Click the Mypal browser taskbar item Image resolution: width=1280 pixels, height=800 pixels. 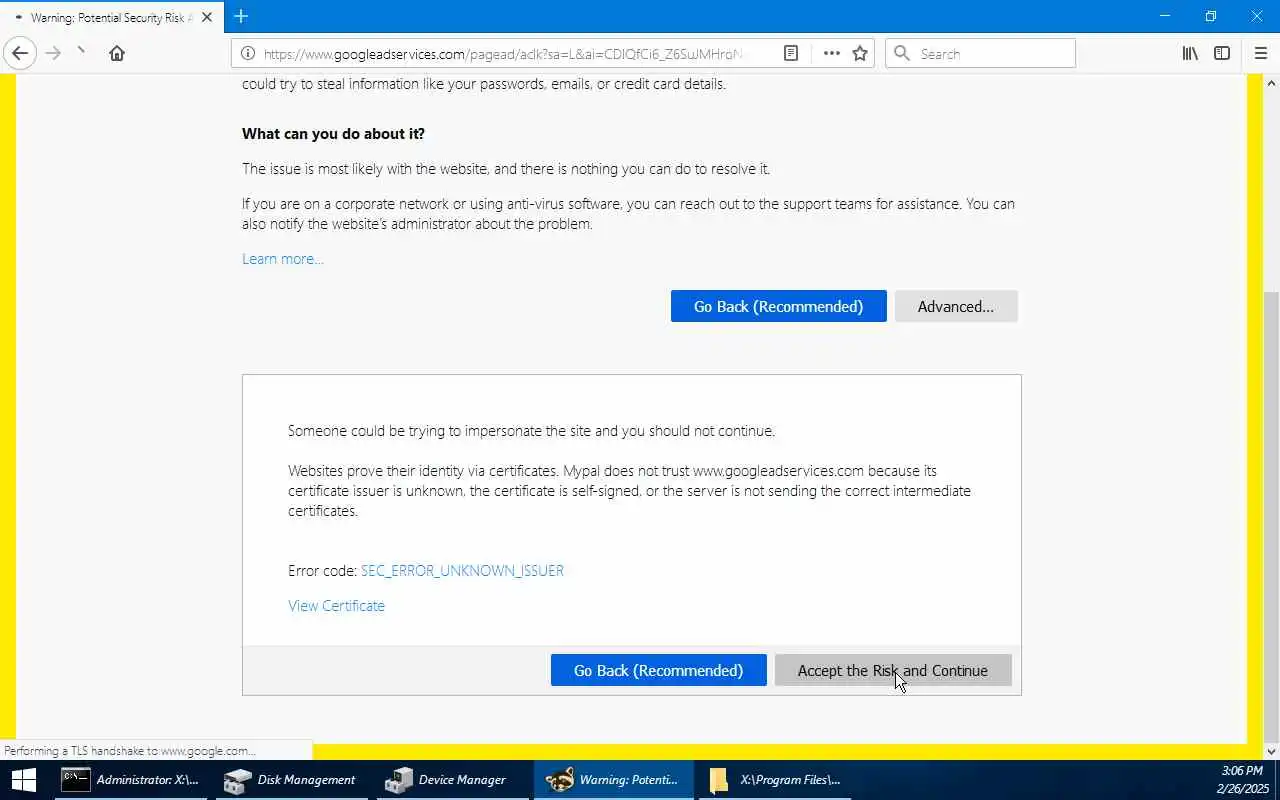point(613,780)
